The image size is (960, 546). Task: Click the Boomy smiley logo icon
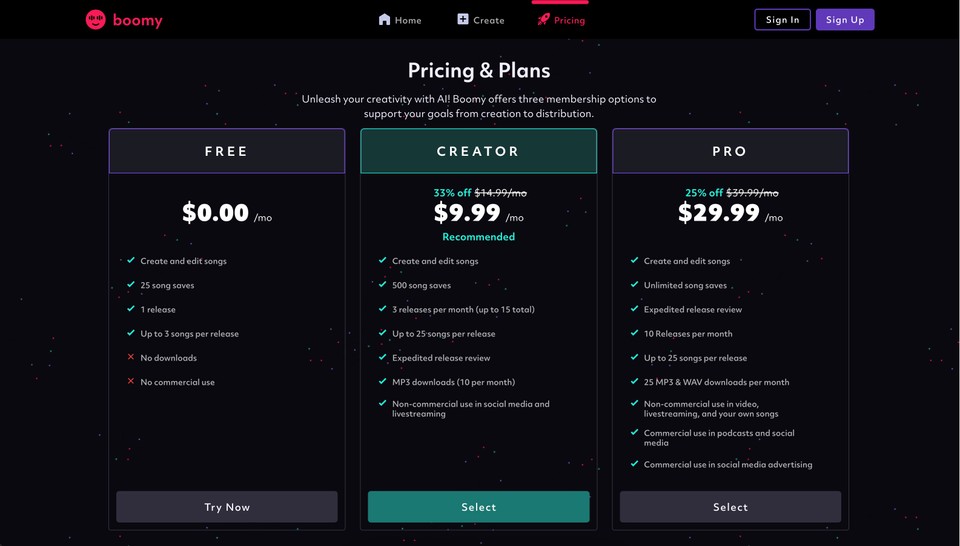coord(96,20)
